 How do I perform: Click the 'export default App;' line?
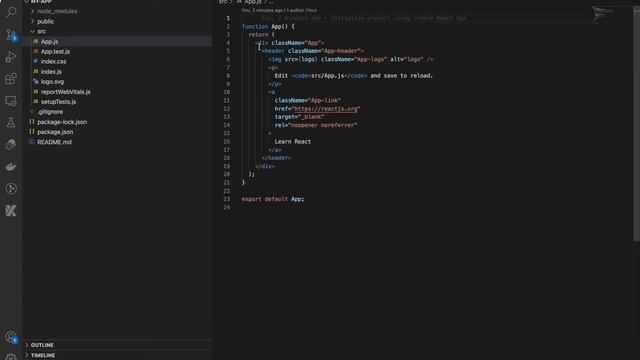[x=273, y=199]
